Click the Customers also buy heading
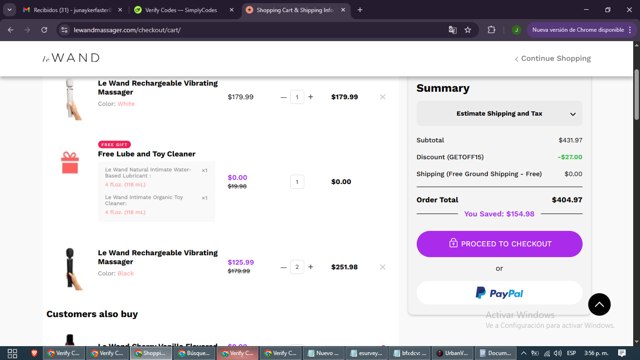 coord(92,314)
